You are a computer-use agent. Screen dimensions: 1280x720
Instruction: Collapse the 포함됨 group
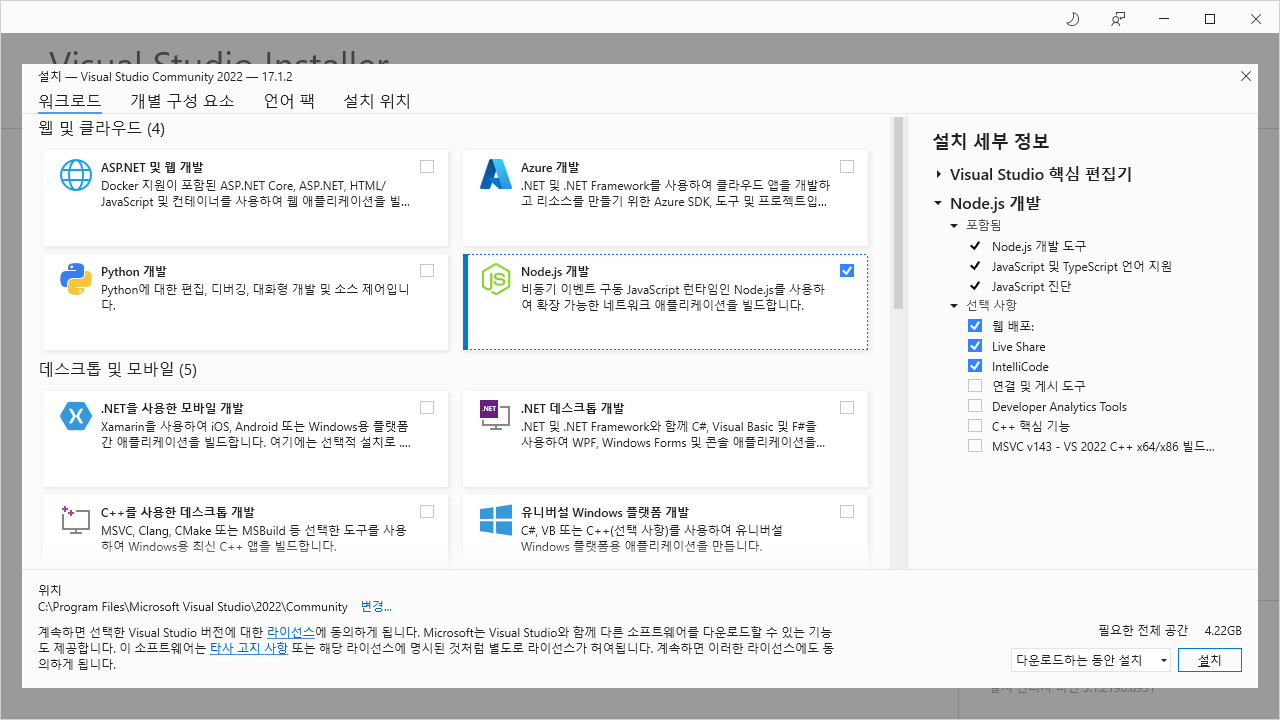[954, 226]
